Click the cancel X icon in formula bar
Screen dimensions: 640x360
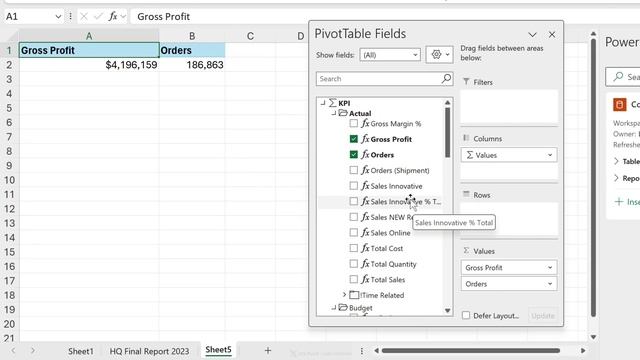point(84,16)
